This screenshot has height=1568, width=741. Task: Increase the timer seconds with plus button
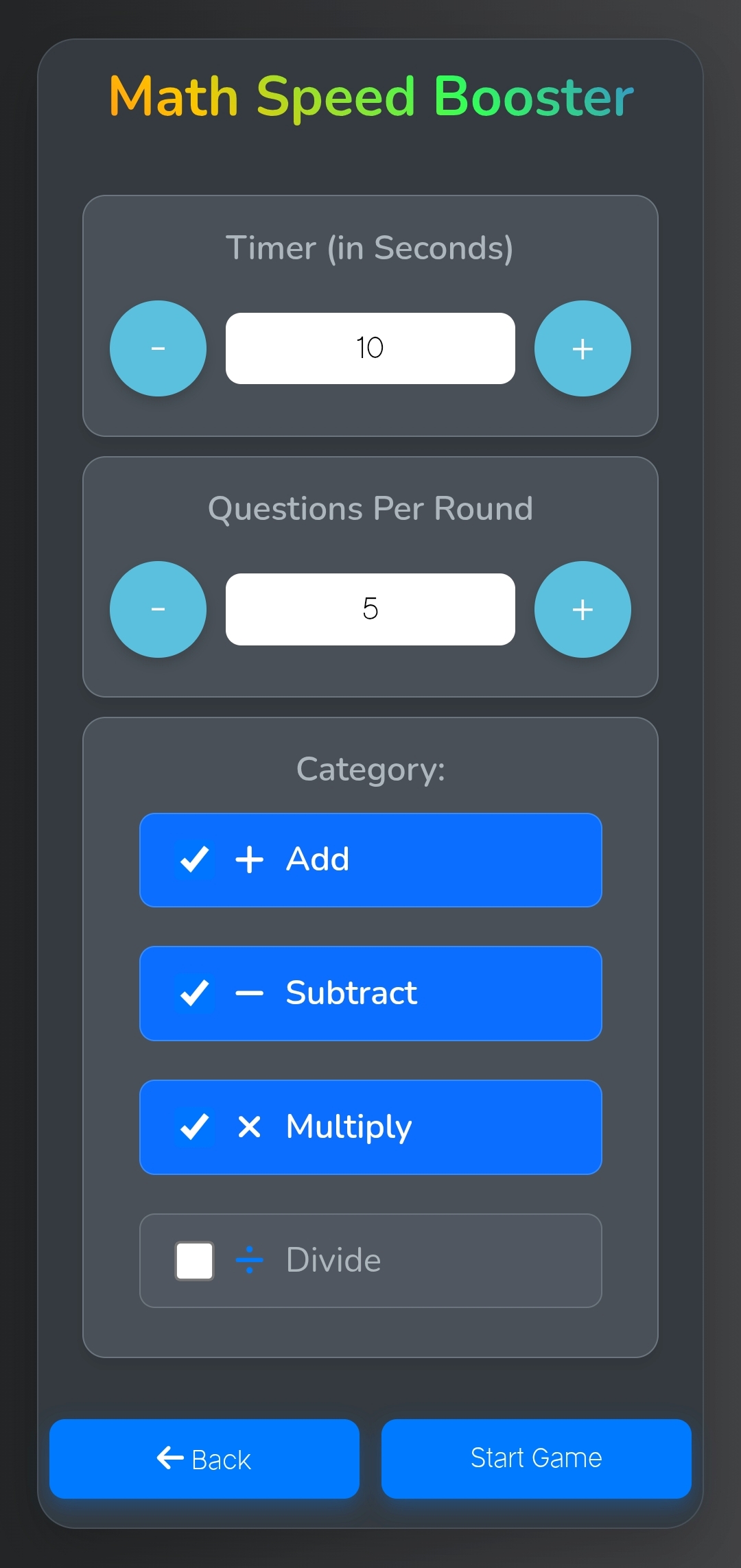[x=583, y=348]
